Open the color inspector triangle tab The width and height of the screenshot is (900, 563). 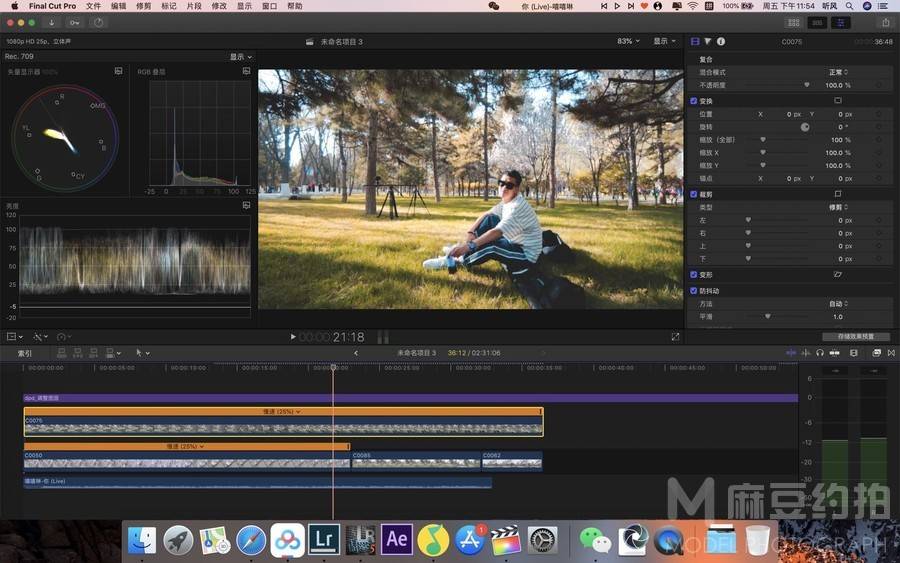pos(708,41)
